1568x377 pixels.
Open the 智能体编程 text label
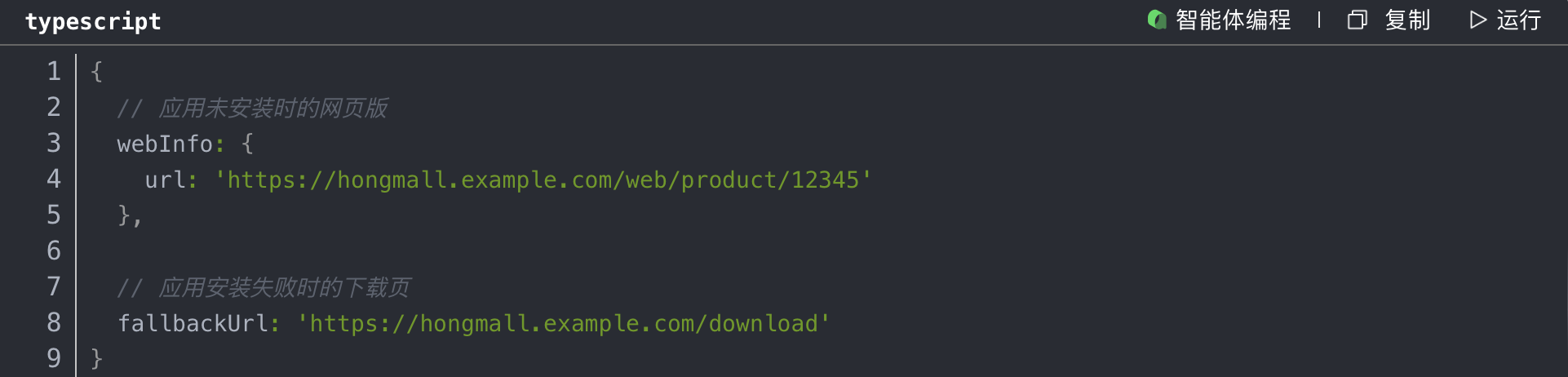[x=1233, y=20]
